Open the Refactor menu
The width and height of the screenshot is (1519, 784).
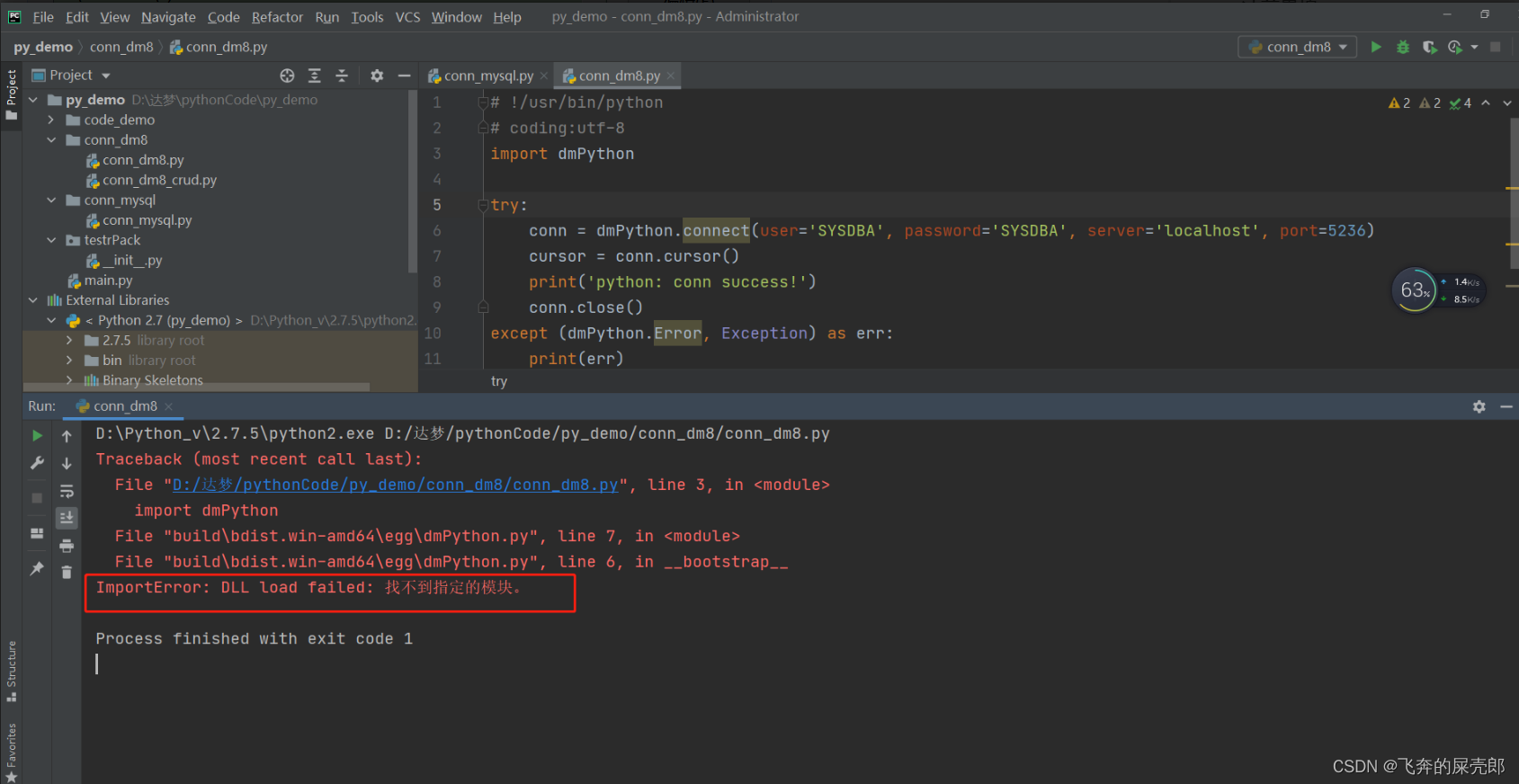click(x=277, y=16)
